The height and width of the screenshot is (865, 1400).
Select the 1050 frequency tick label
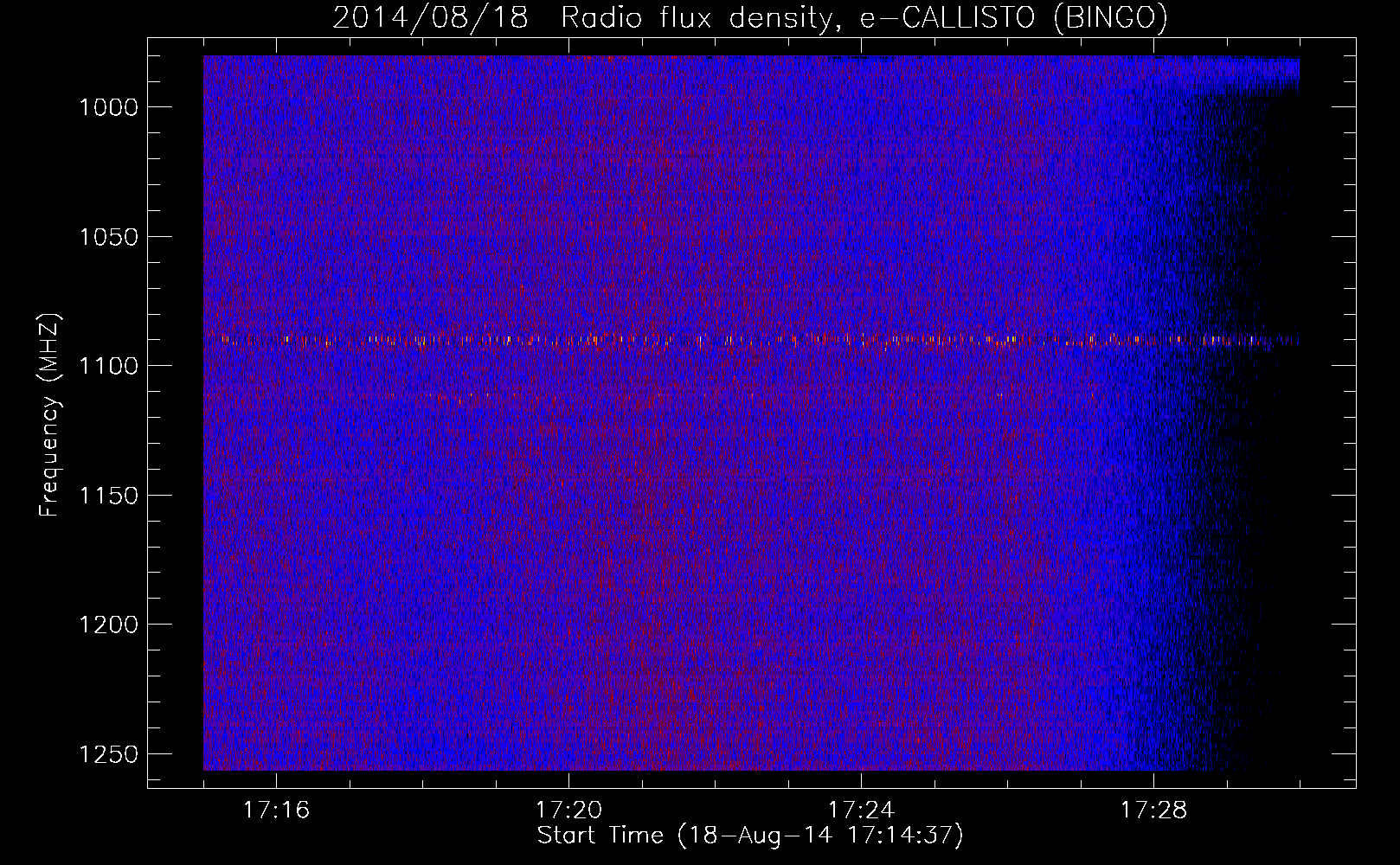[x=108, y=237]
